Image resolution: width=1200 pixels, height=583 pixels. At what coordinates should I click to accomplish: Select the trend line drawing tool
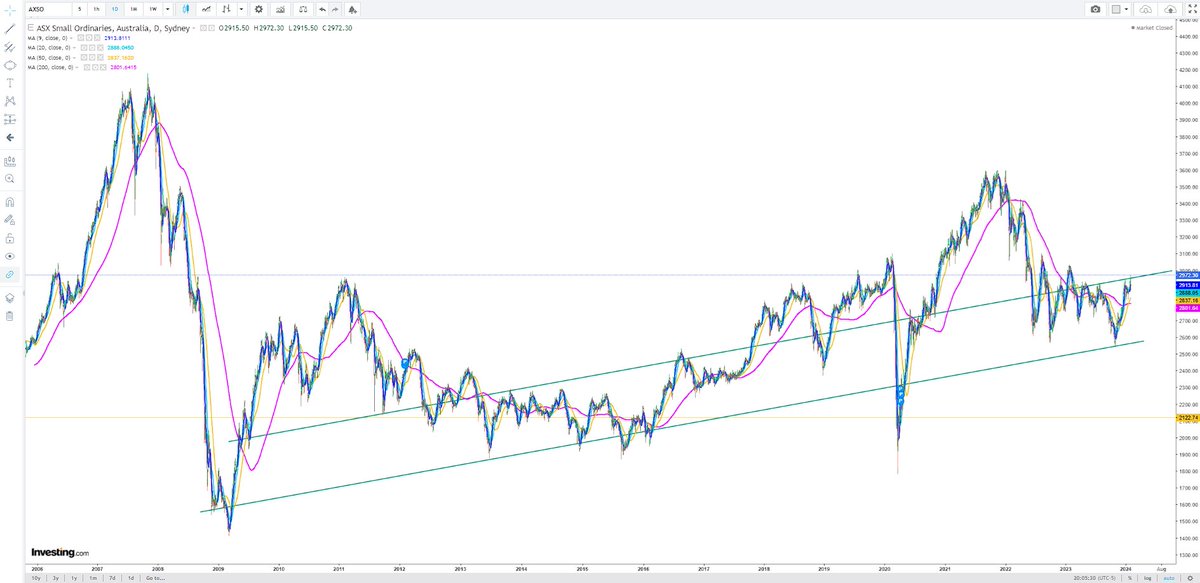(x=10, y=29)
